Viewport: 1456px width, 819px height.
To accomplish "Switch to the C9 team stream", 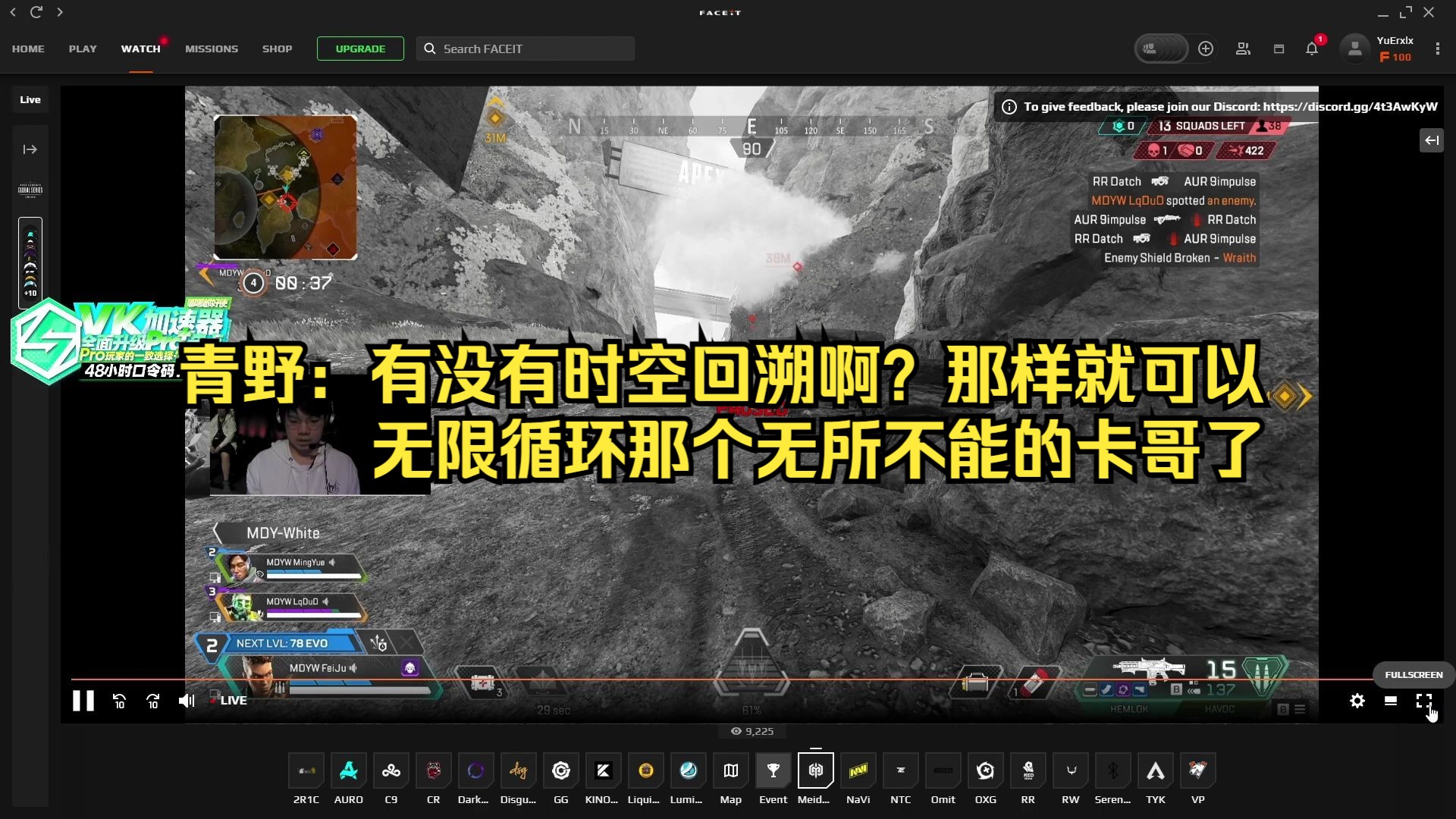I will coord(391,770).
